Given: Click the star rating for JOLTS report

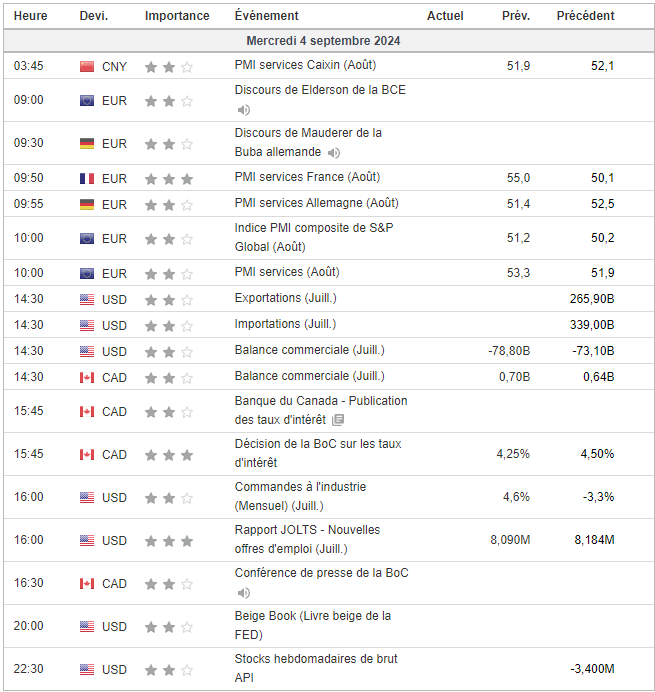Looking at the screenshot, I should [169, 541].
